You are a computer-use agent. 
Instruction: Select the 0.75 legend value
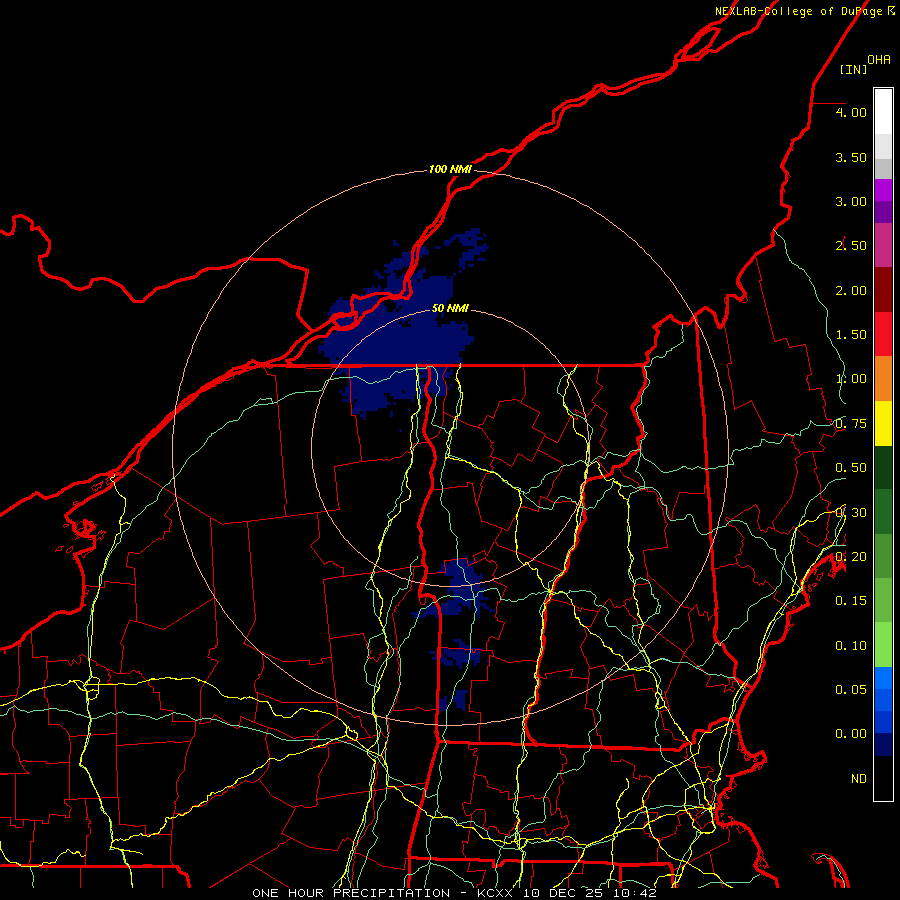coord(851,424)
